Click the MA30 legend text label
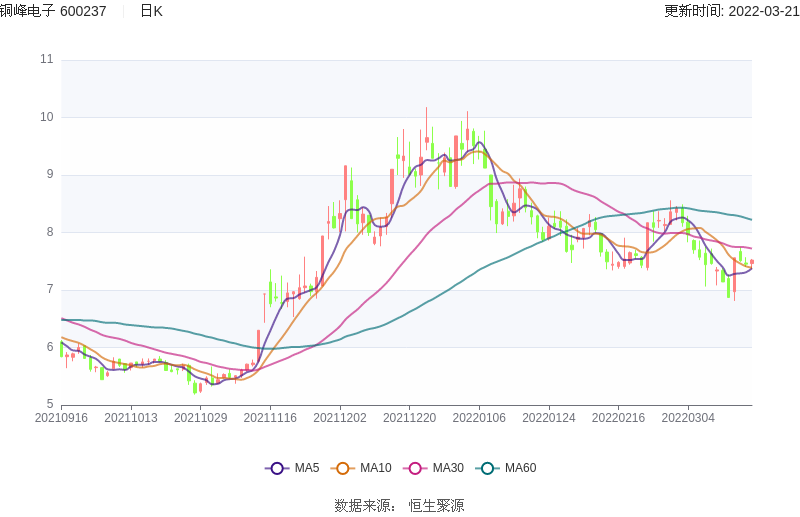Image resolution: width=800 pixels, height=517 pixels. pos(448,468)
